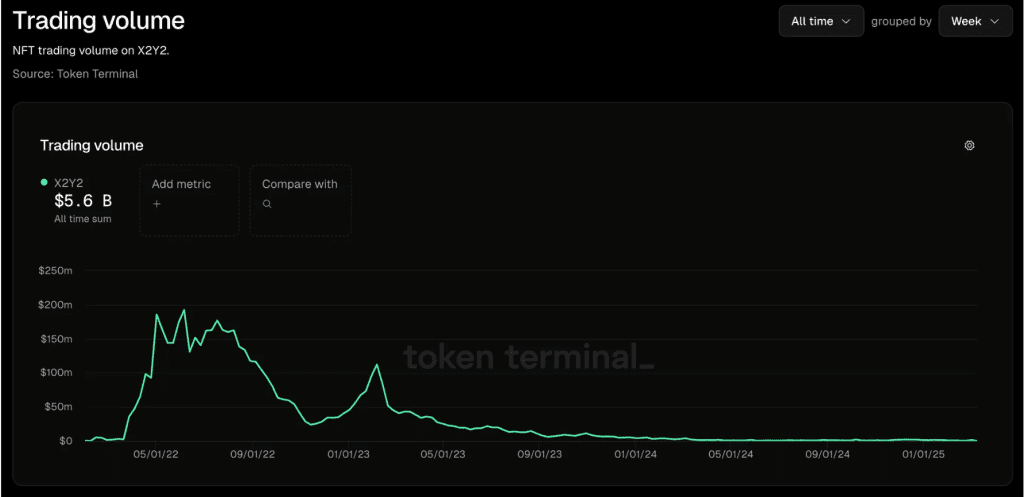
Task: Click the $200m y-axis label
Action: pos(56,305)
